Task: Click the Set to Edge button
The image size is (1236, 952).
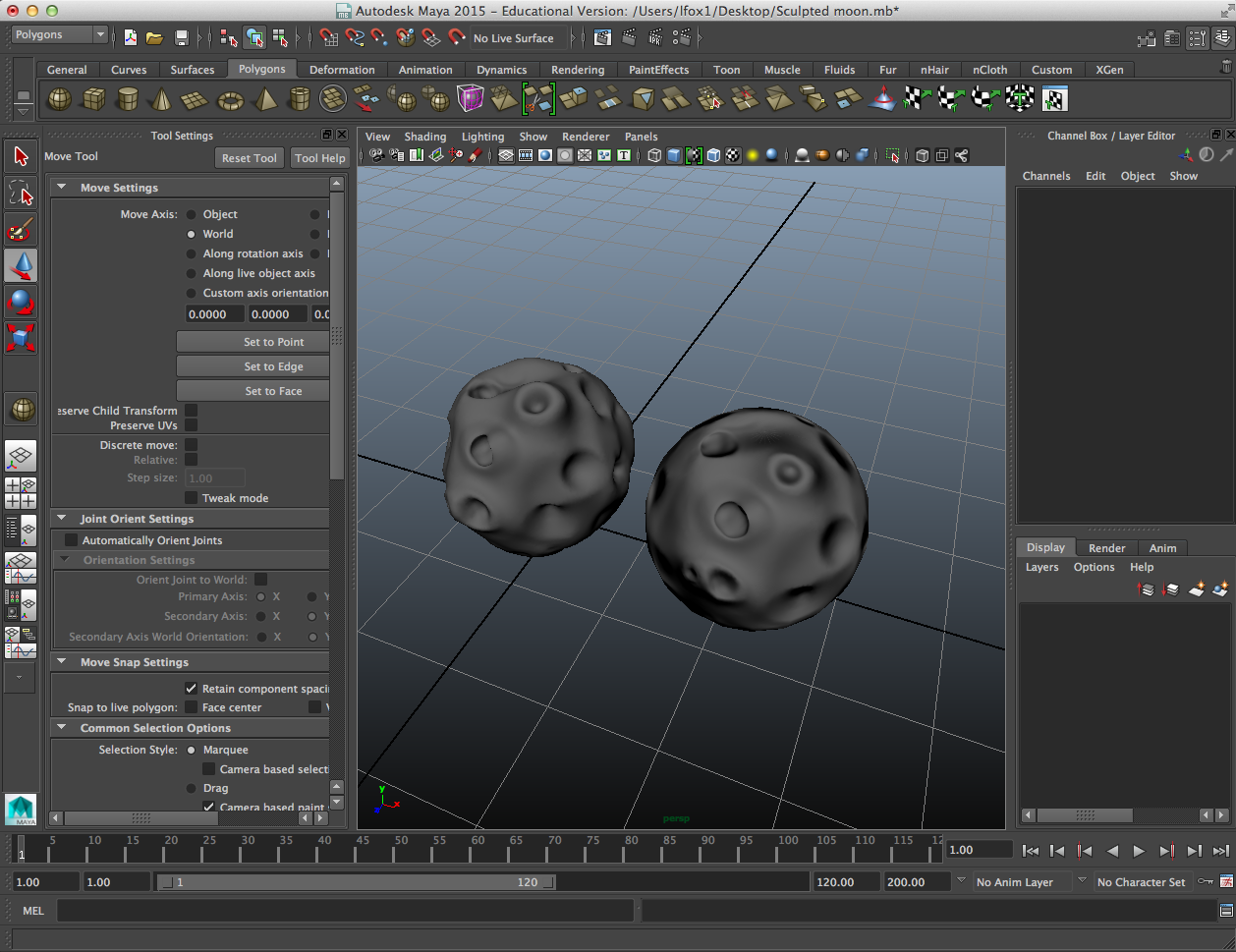Action: tap(253, 366)
